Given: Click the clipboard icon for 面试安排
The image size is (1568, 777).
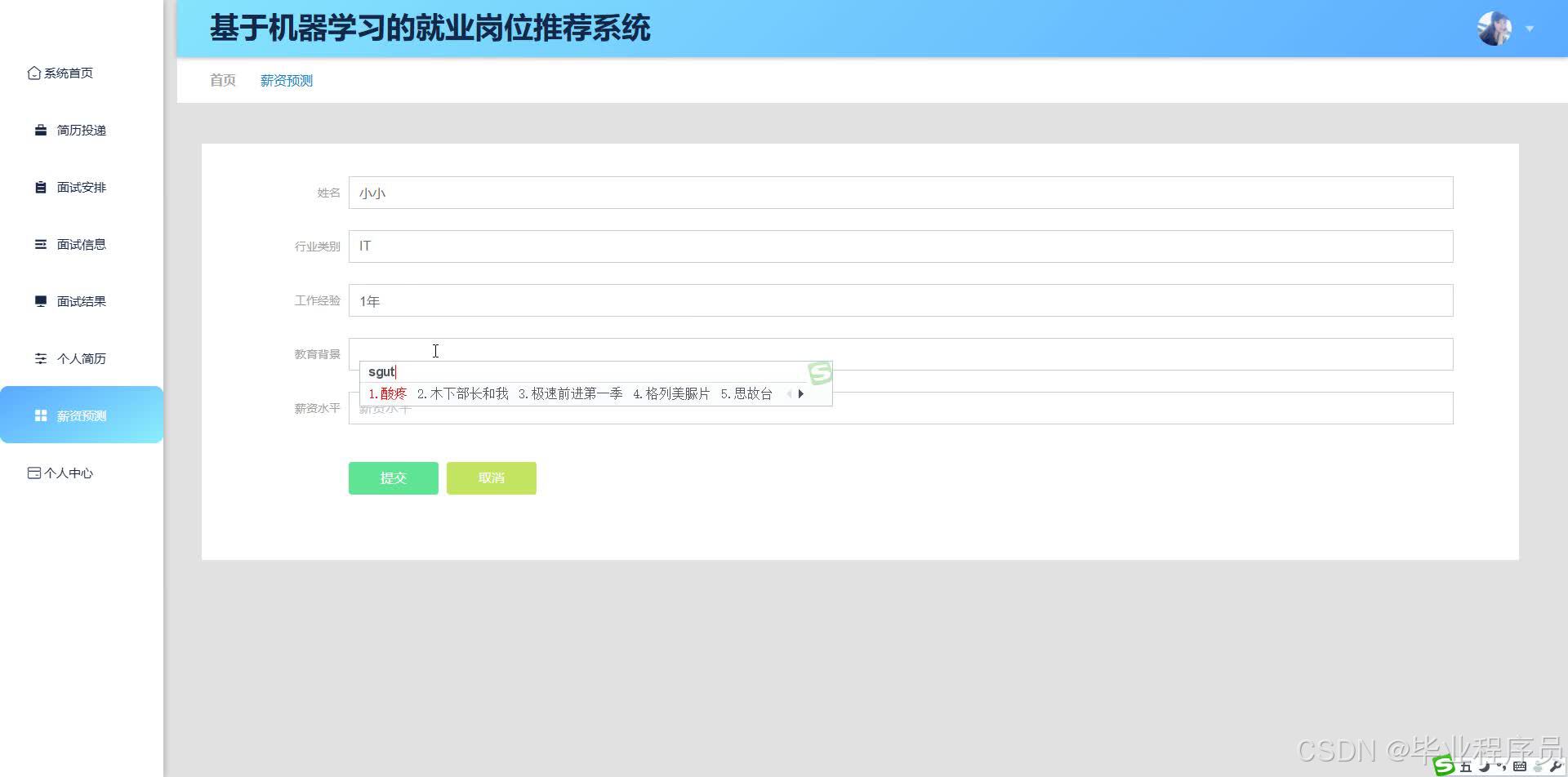Looking at the screenshot, I should (41, 188).
